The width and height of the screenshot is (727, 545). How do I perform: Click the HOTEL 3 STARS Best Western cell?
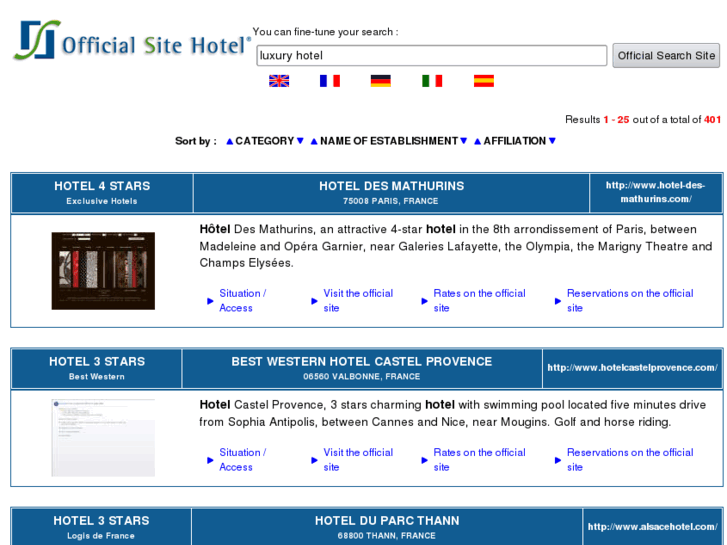click(x=96, y=368)
